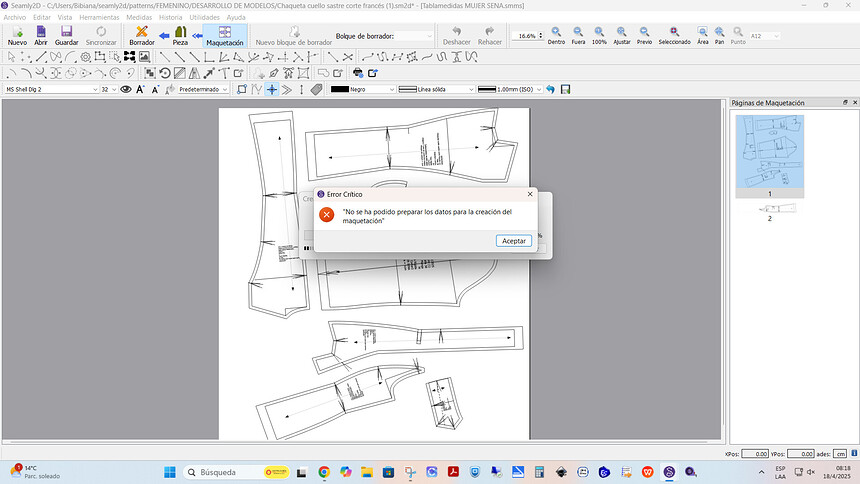This screenshot has height=484, width=860.
Task: Click the image insert tool icon
Action: 144,57
